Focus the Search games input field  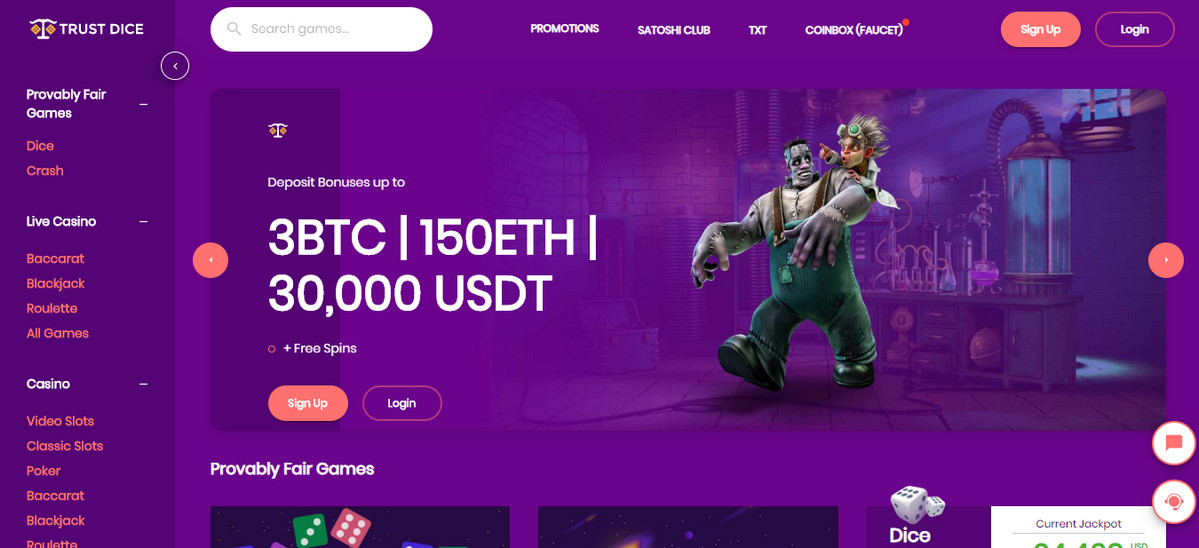(x=321, y=30)
